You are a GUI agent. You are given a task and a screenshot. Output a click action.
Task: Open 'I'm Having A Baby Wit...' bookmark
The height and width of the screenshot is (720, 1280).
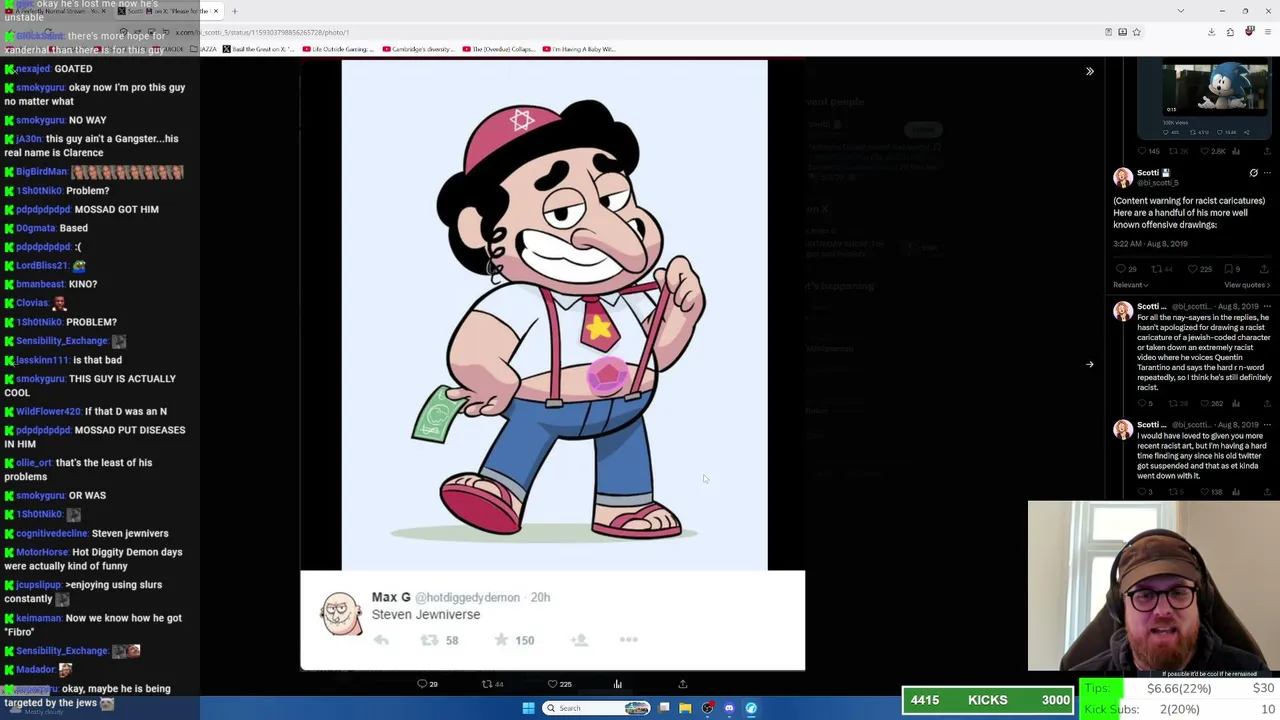[x=579, y=49]
